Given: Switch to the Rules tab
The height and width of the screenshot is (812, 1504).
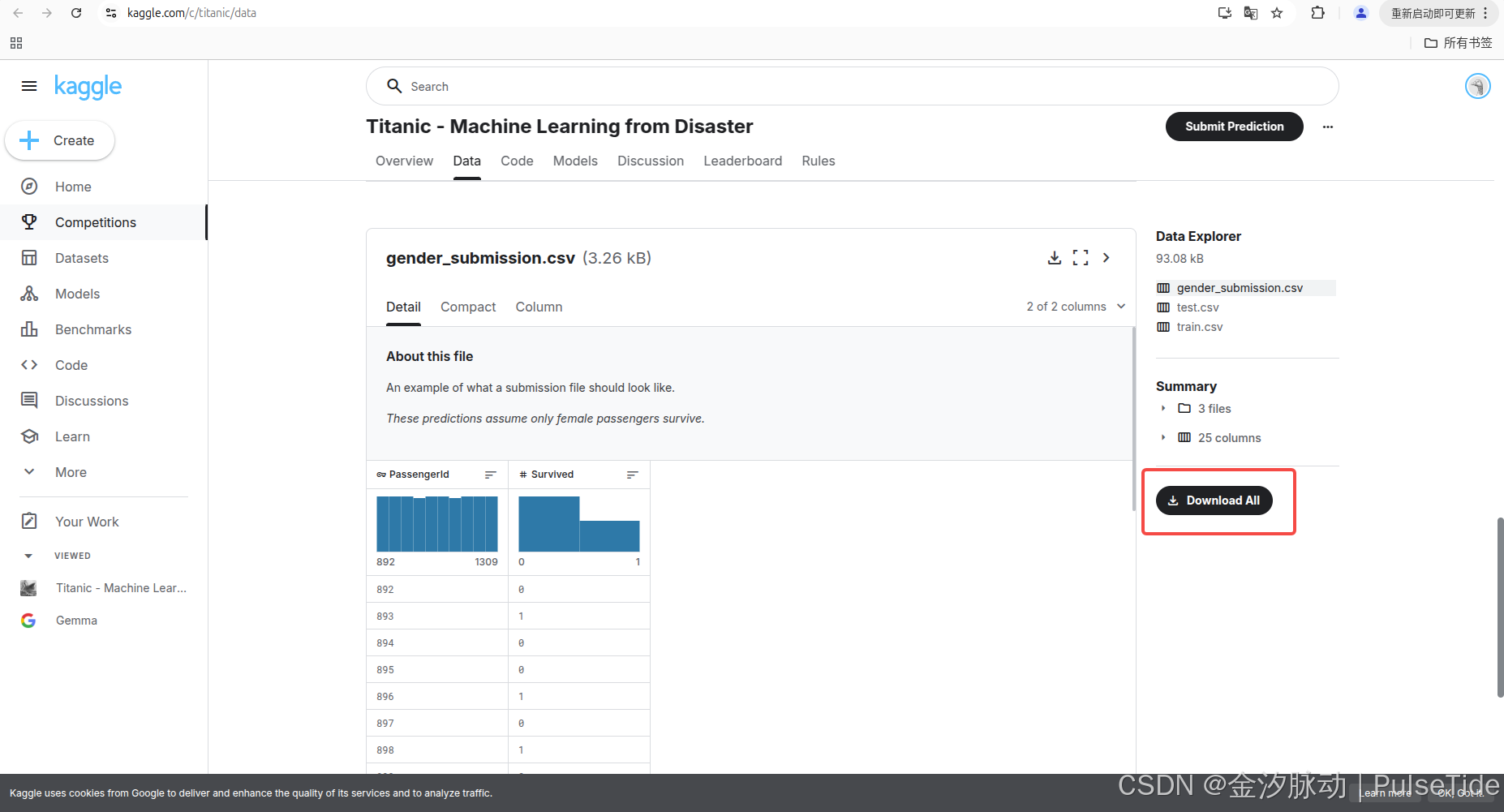Looking at the screenshot, I should coord(819,161).
